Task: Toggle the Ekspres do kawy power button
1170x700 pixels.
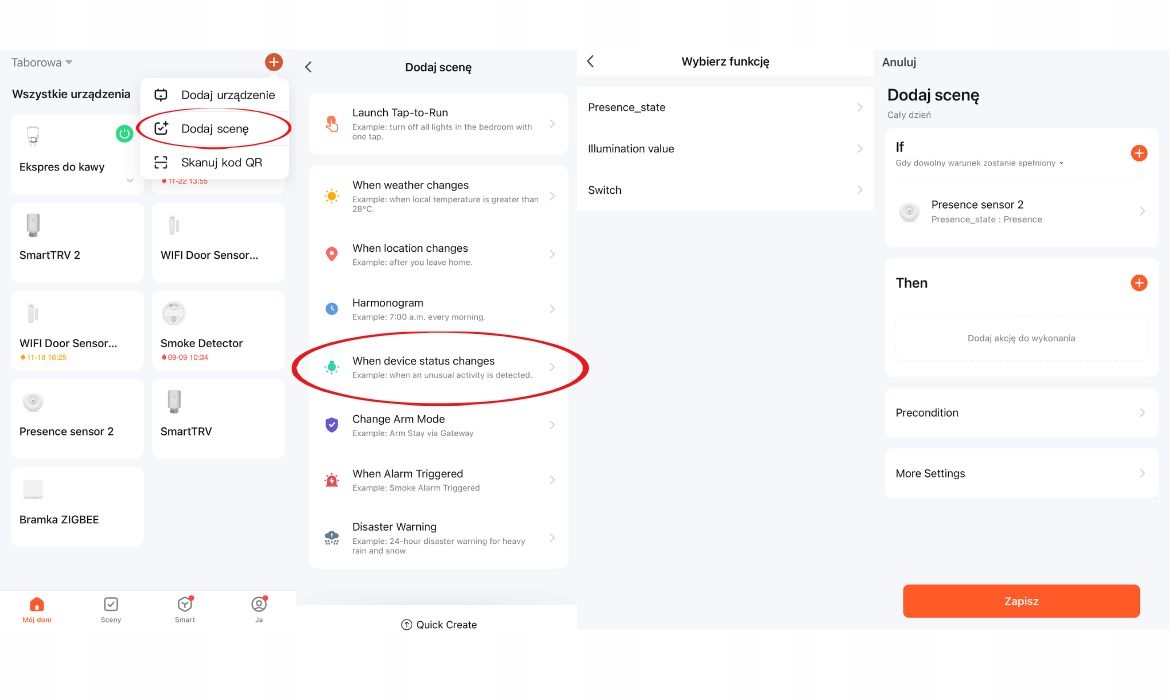Action: click(x=124, y=133)
